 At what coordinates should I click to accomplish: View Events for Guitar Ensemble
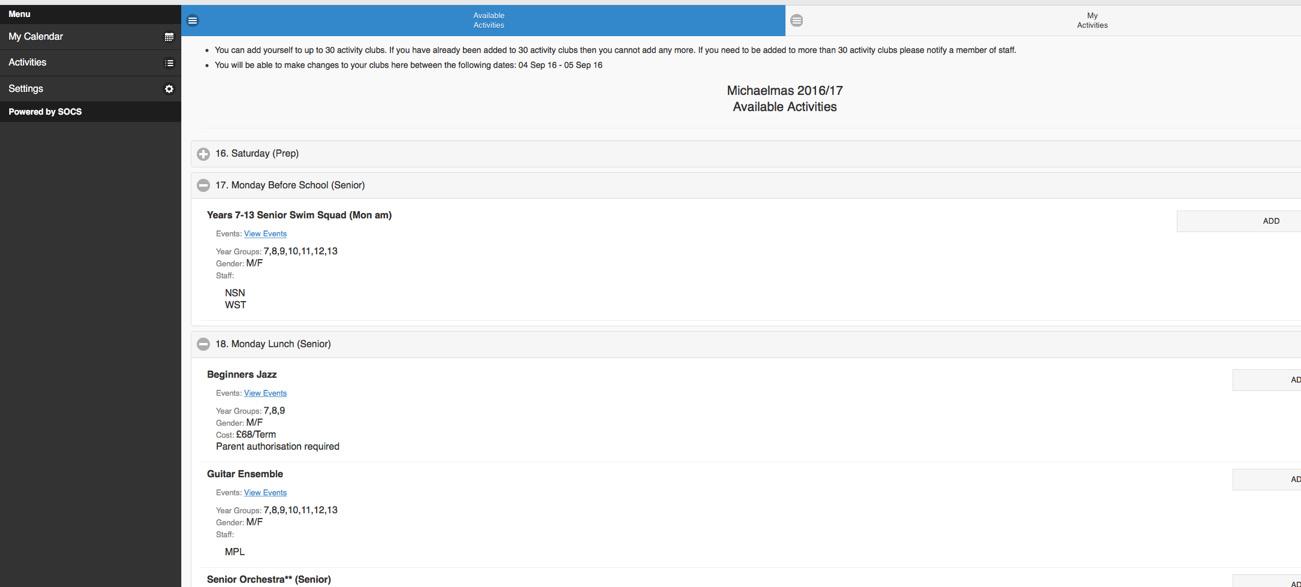265,493
